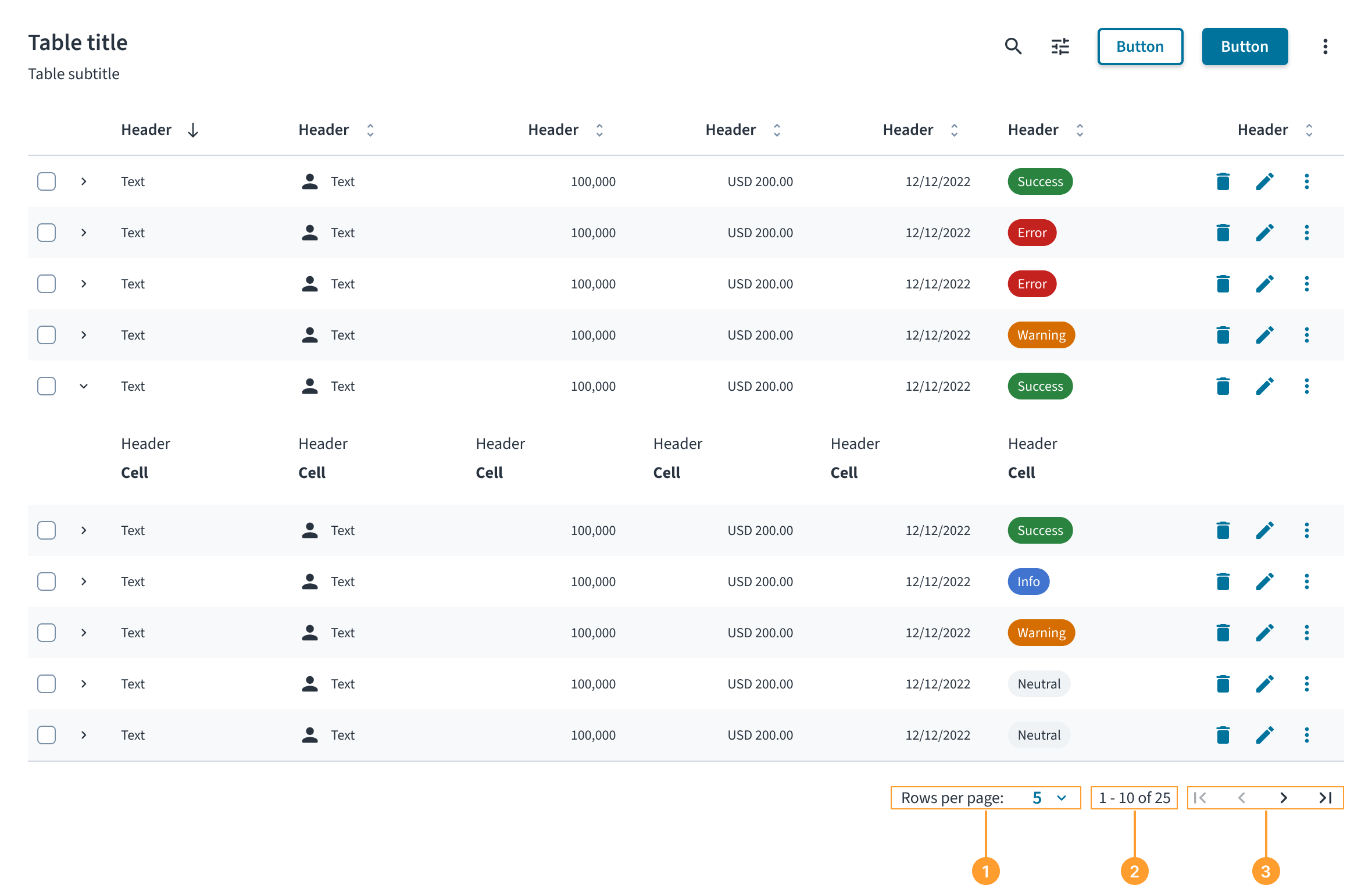Collapse the expanded fifth row
Viewport: 1372px width, 885px height.
tap(84, 386)
